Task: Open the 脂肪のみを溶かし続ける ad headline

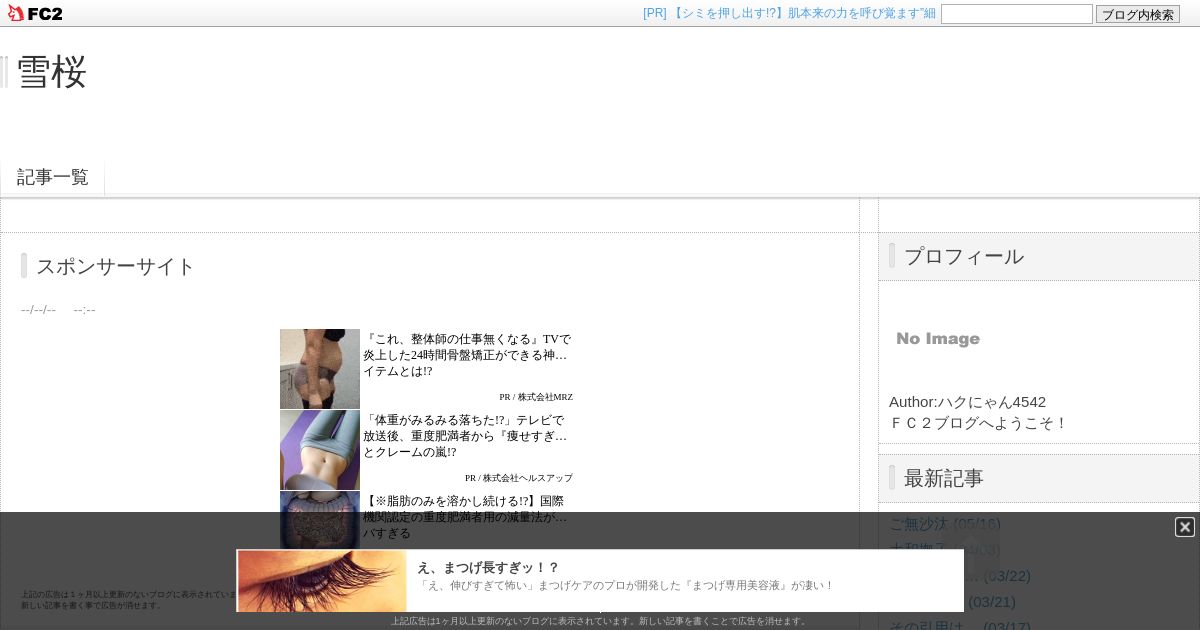Action: [x=465, y=517]
